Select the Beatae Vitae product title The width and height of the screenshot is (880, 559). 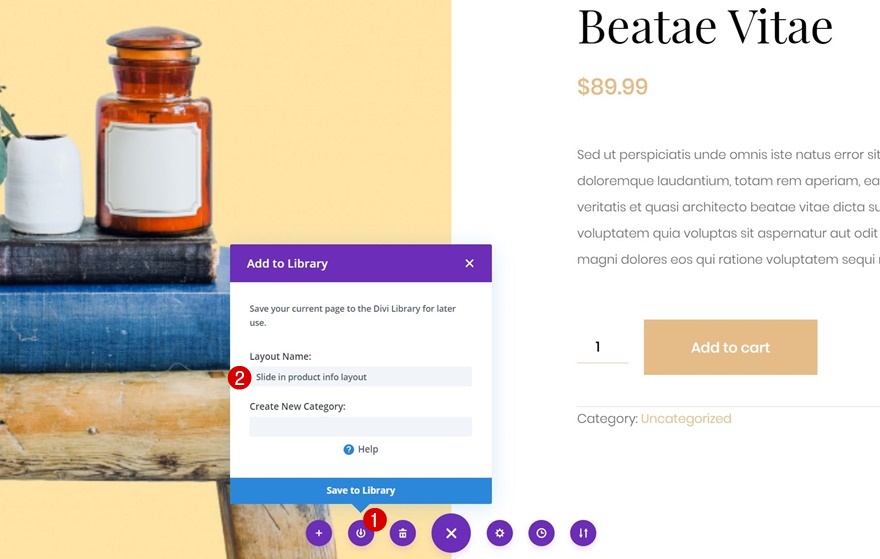(705, 27)
